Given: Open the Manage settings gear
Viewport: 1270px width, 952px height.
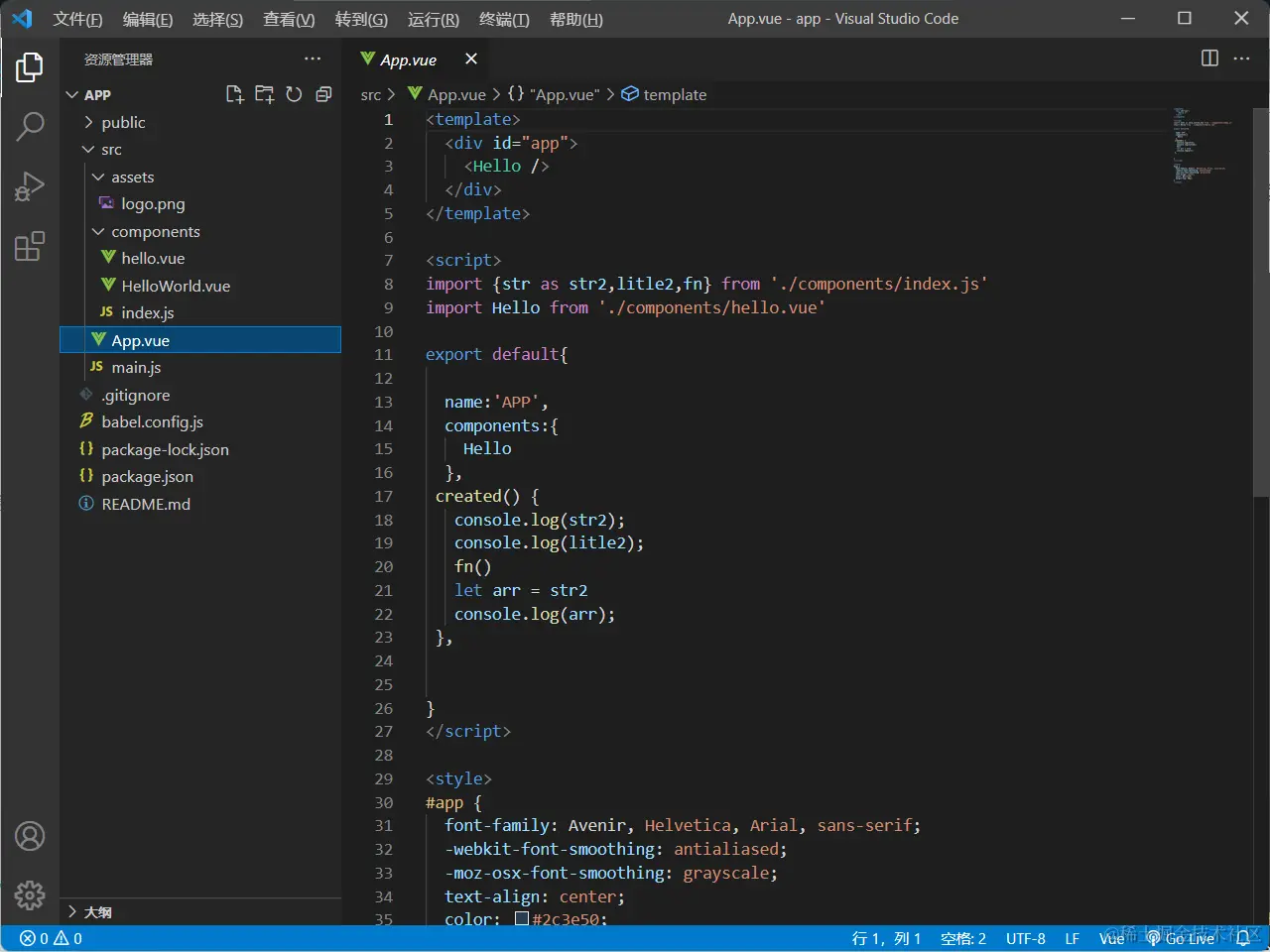Looking at the screenshot, I should pos(30,895).
